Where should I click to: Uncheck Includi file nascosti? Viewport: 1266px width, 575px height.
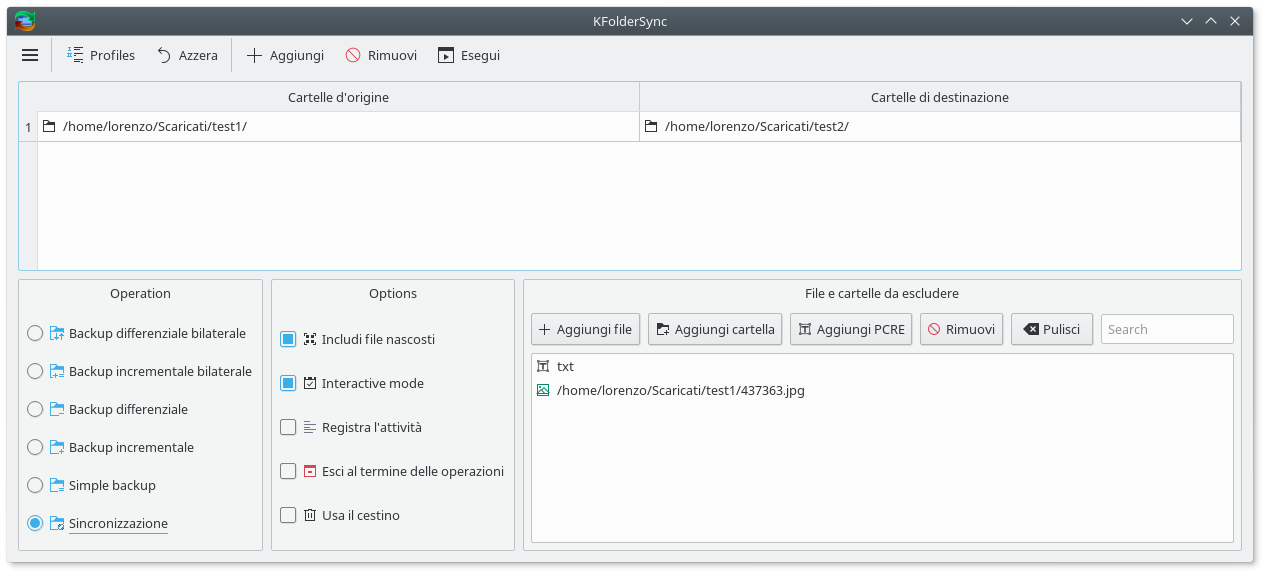[288, 339]
